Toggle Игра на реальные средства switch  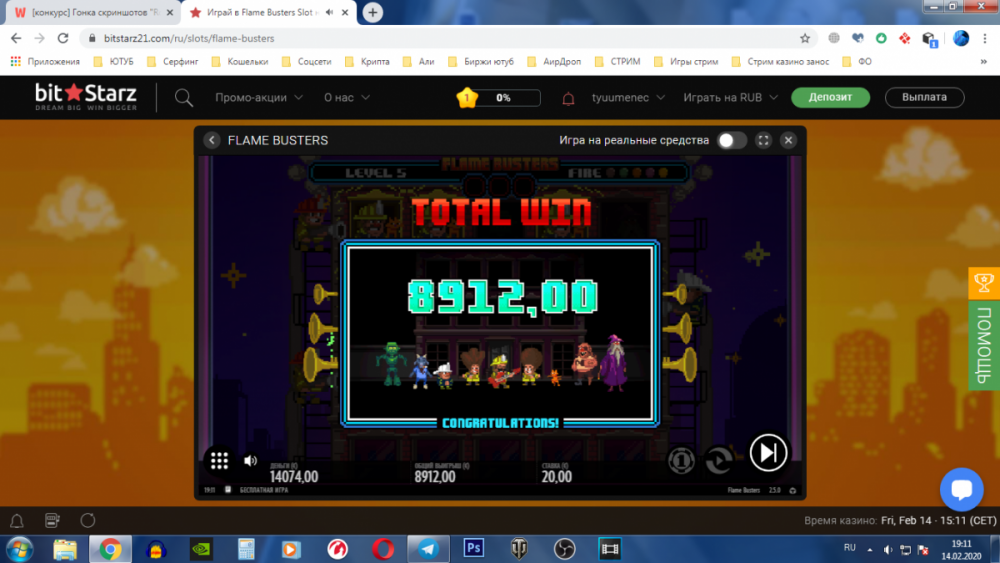pos(731,140)
